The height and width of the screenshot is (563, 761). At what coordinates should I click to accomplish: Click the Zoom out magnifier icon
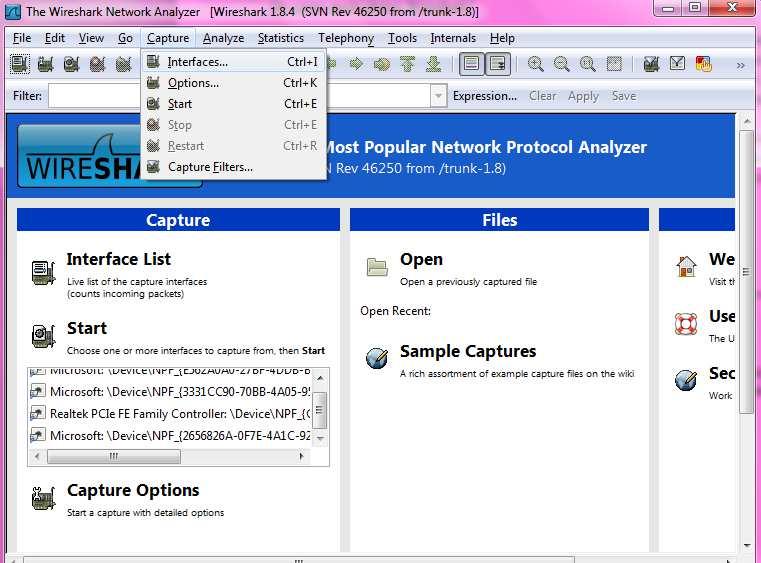562,64
